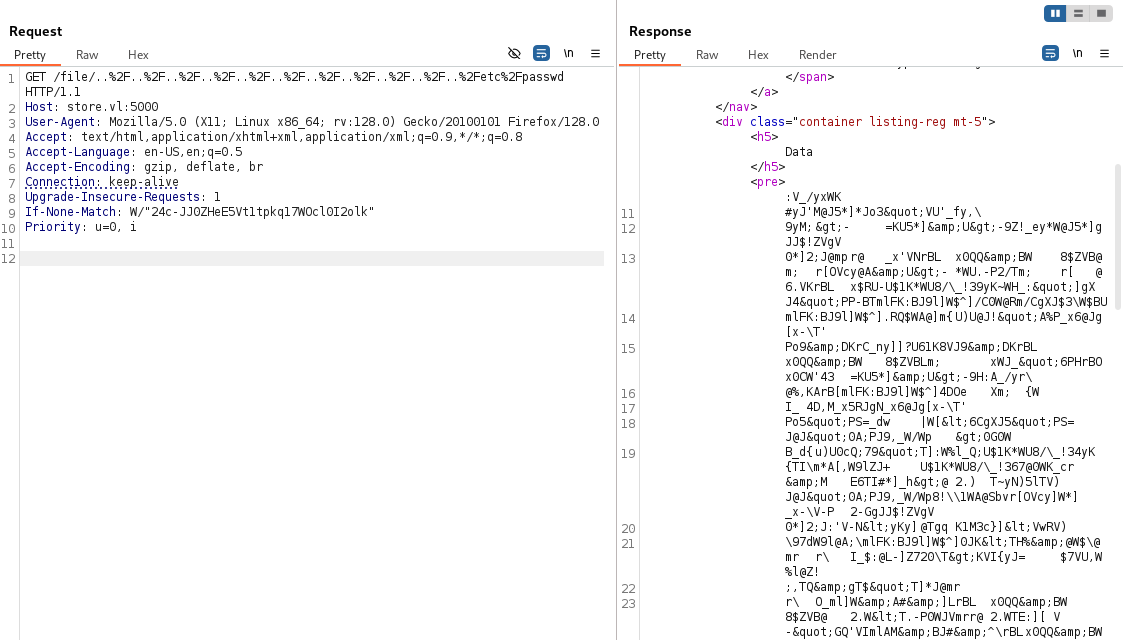Click the opening pre tag in Response
Viewport: 1123px width, 640px height.
(x=768, y=182)
